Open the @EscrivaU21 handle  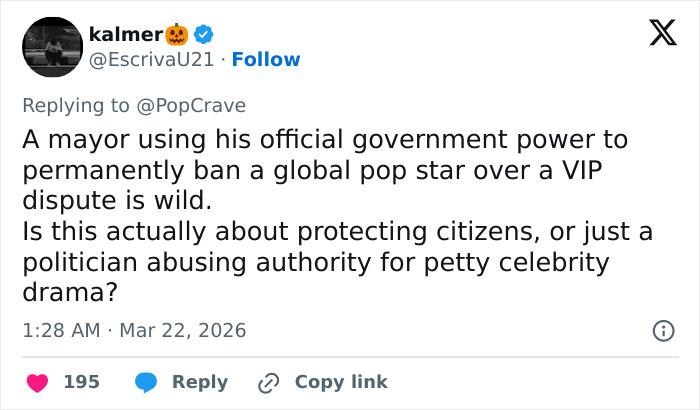(x=151, y=60)
